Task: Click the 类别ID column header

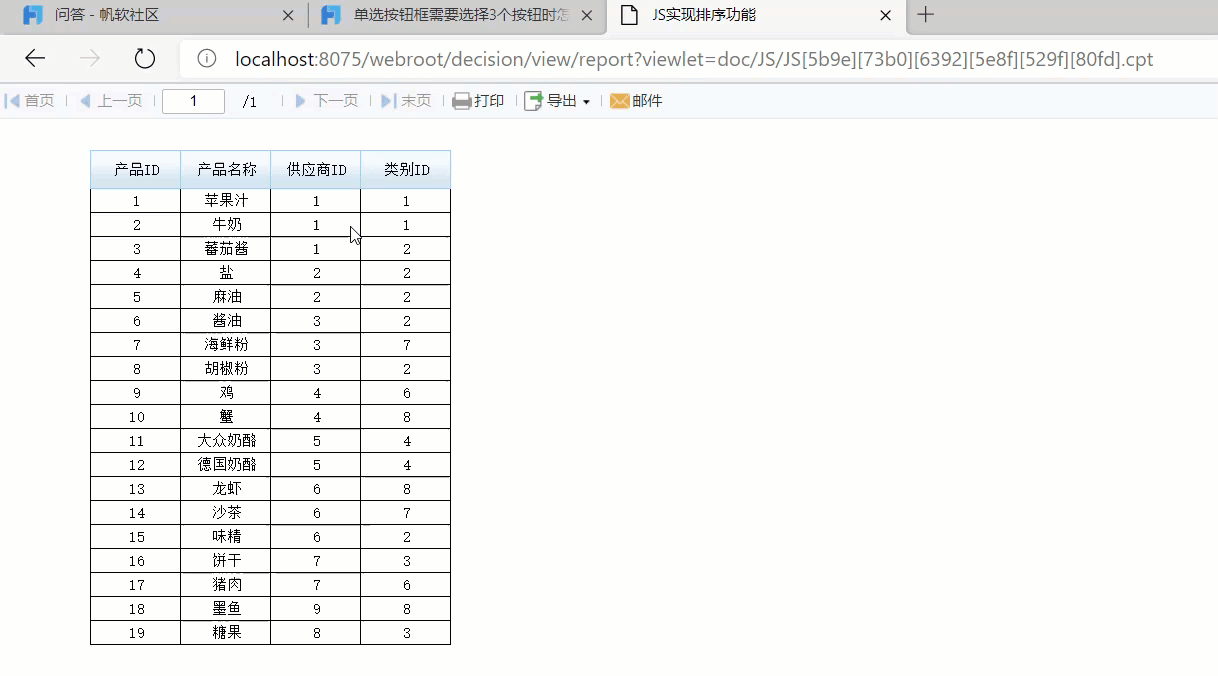Action: click(x=406, y=170)
